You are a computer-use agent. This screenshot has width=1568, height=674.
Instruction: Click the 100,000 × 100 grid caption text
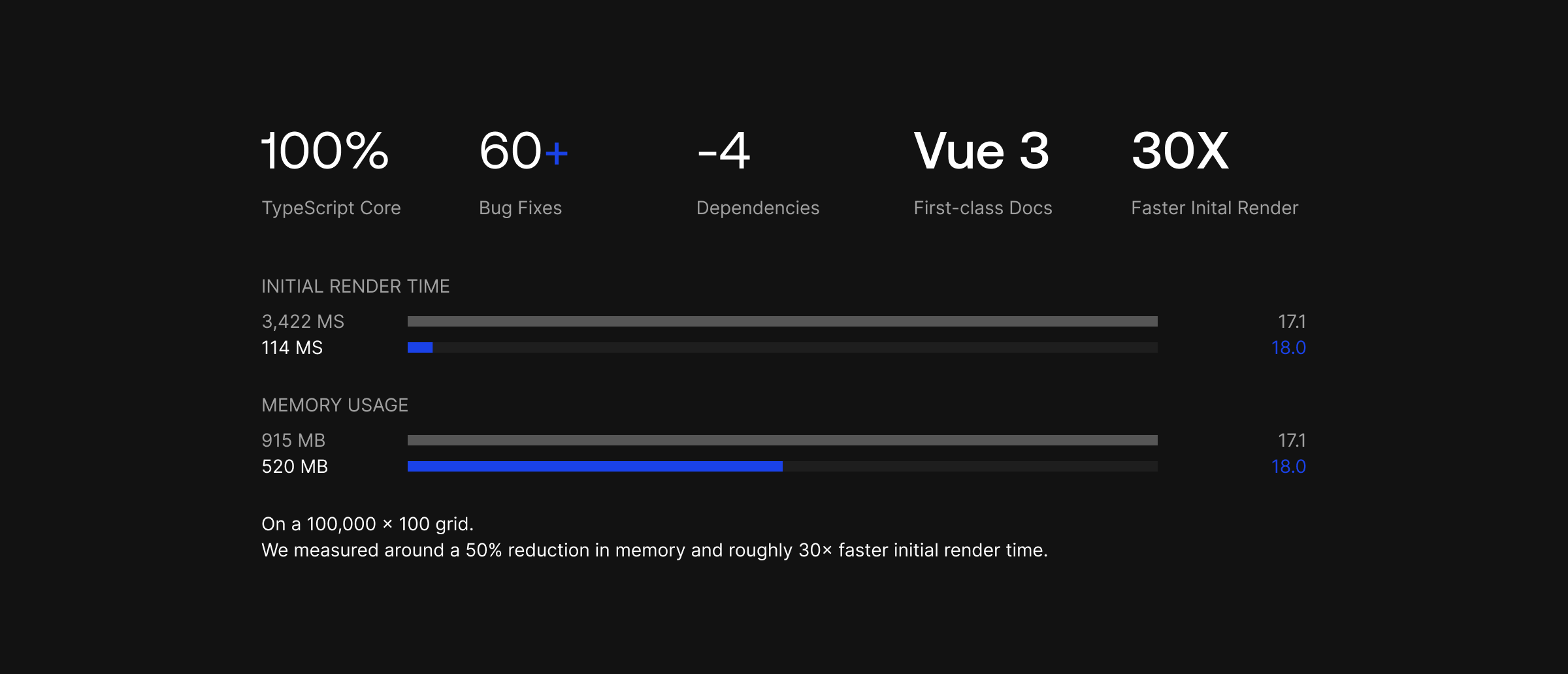pos(367,524)
